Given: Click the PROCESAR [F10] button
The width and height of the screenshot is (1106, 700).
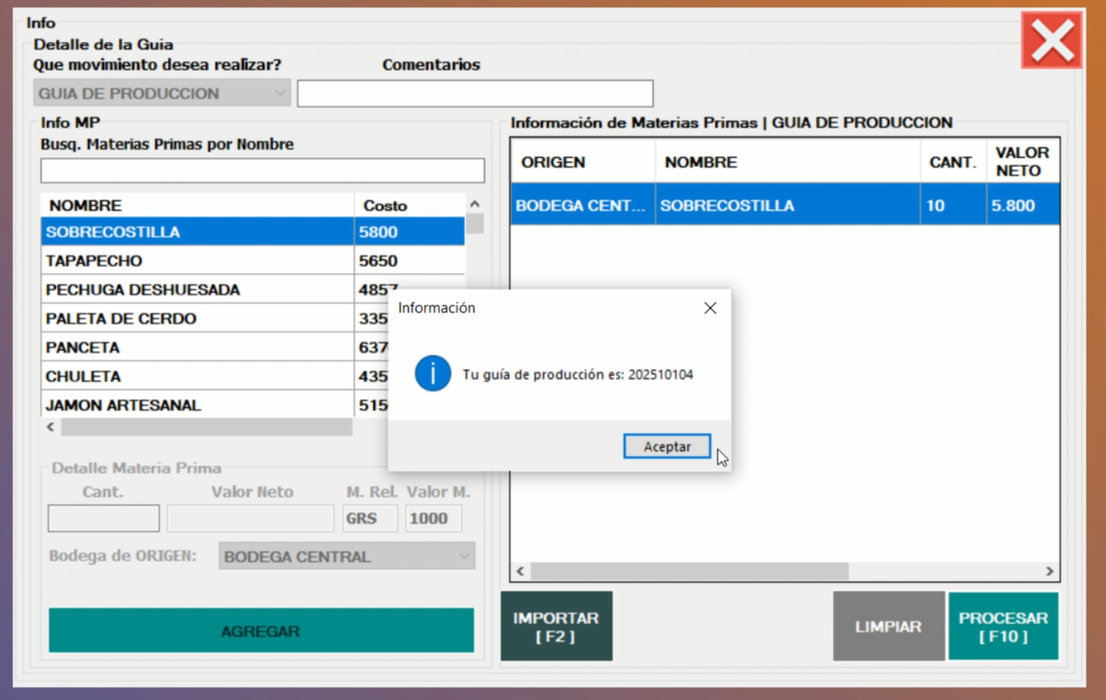Looking at the screenshot, I should [1002, 627].
